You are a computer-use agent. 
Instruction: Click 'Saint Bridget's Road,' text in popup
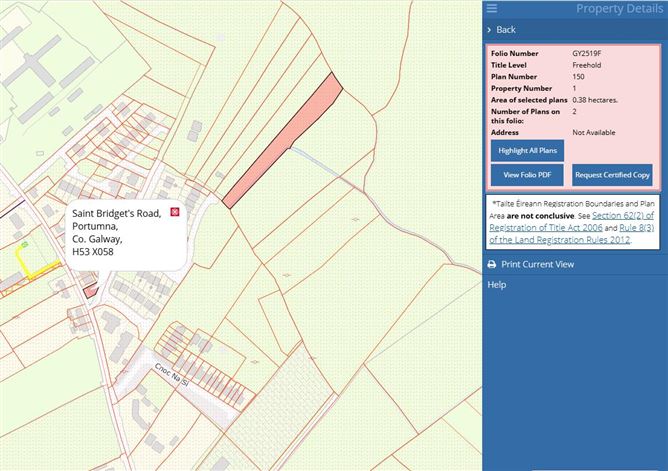pyautogui.click(x=117, y=213)
